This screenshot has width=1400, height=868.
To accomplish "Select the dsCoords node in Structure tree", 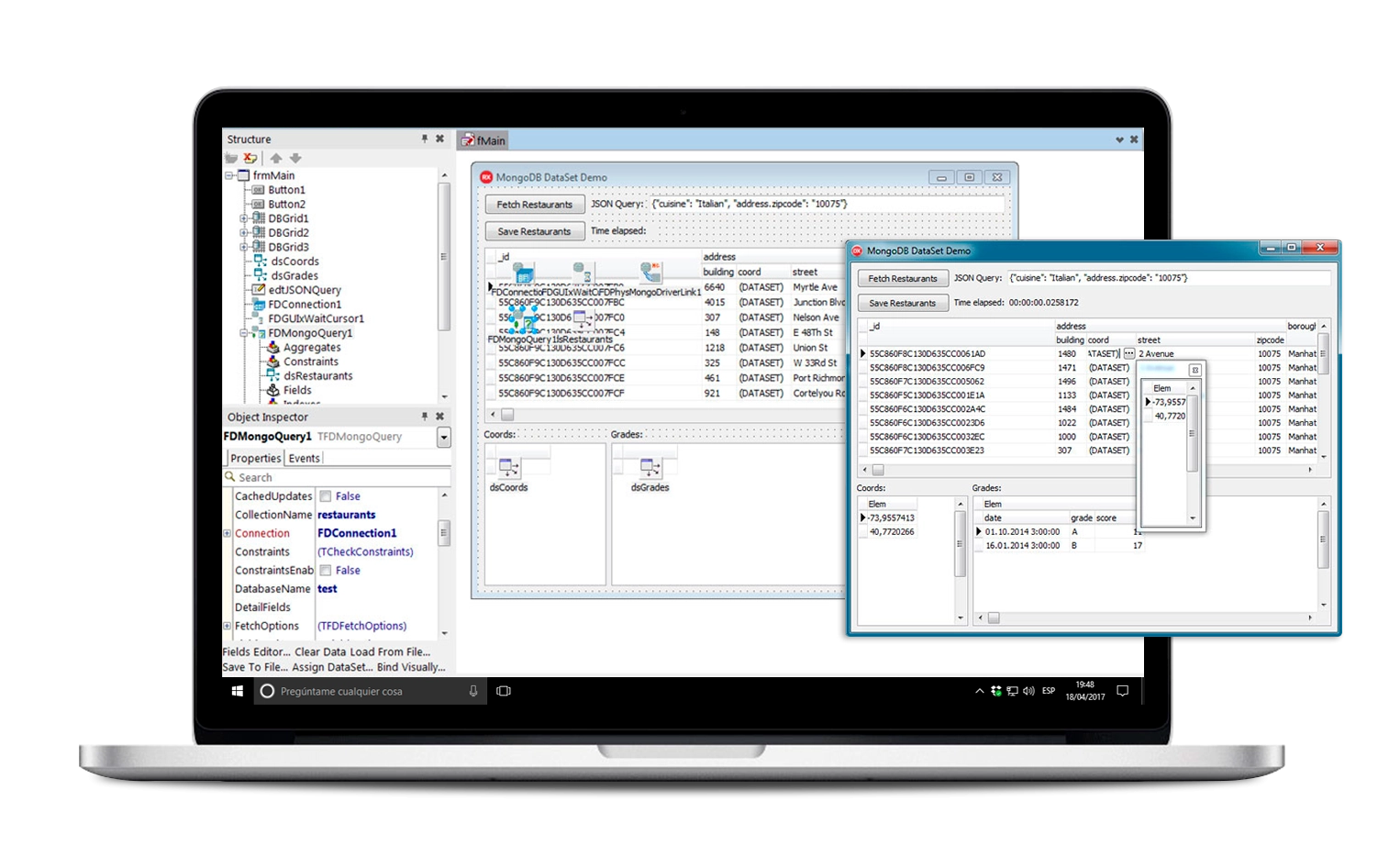I will (294, 262).
